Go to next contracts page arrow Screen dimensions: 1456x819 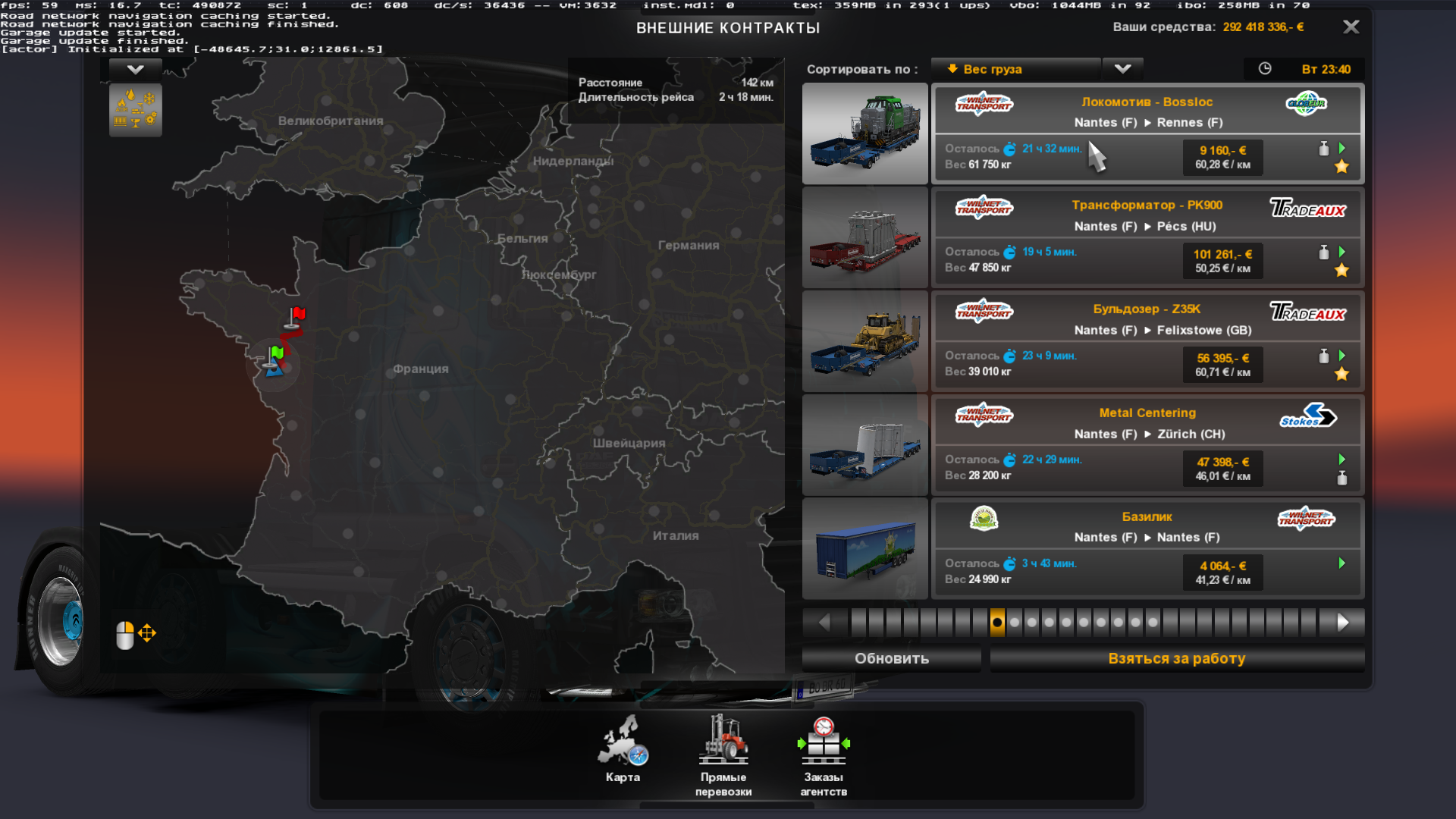coord(1342,623)
